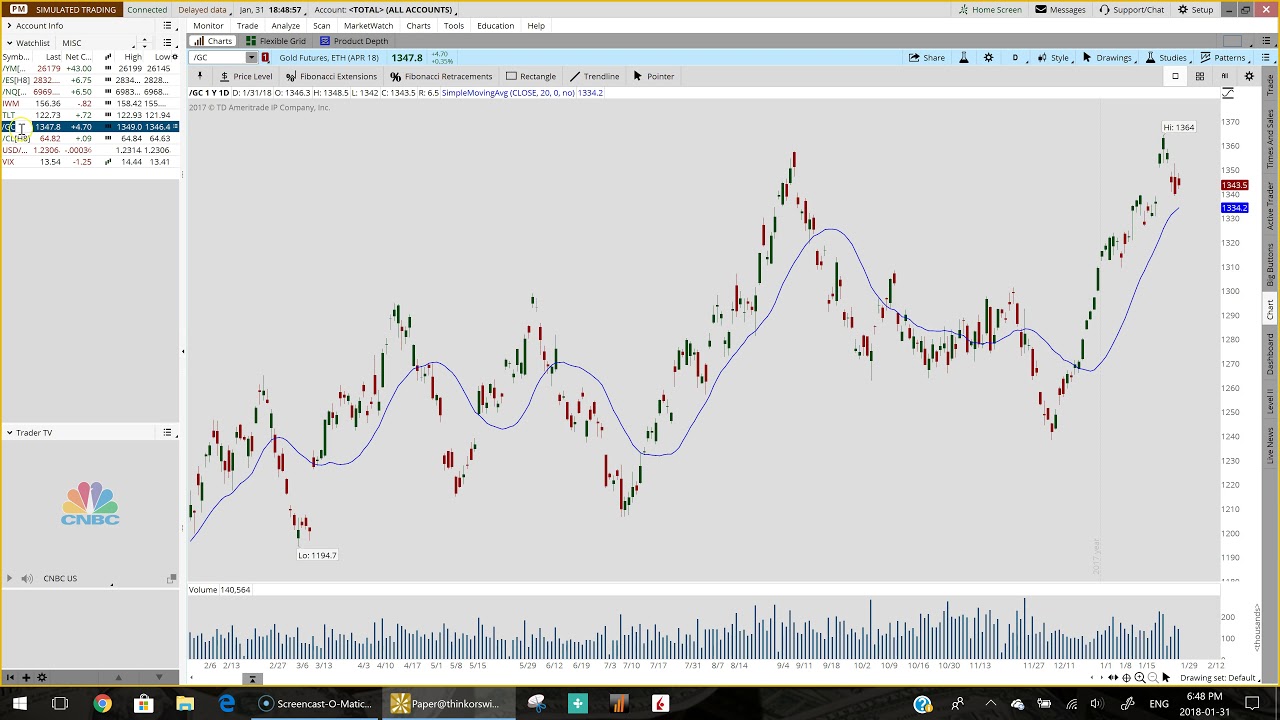Select the VIX row in watchlist

90,162
